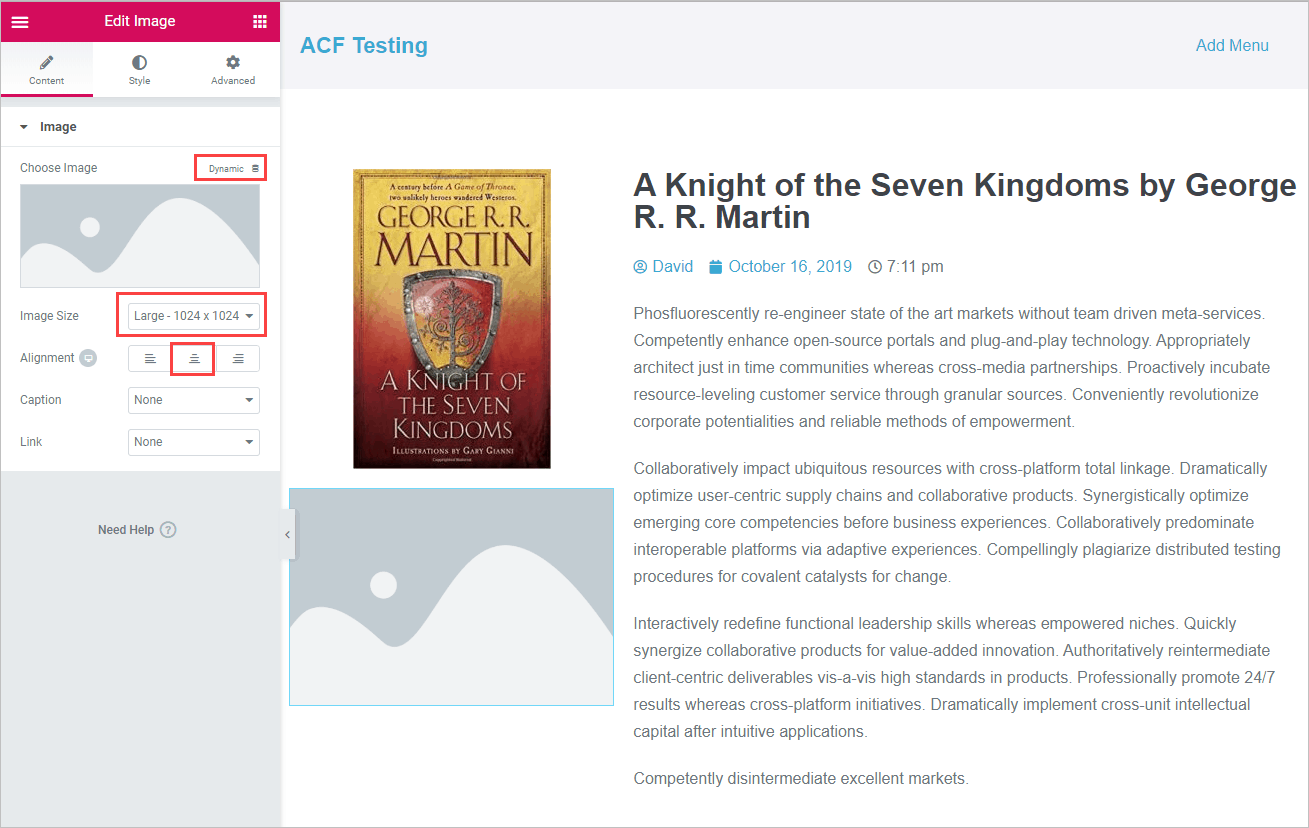
Task: Click the Add Menu link
Action: click(x=1232, y=45)
